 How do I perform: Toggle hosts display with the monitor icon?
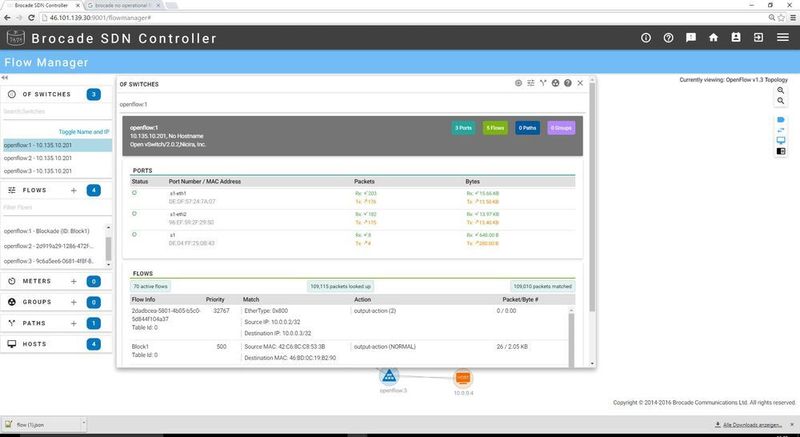click(x=781, y=141)
